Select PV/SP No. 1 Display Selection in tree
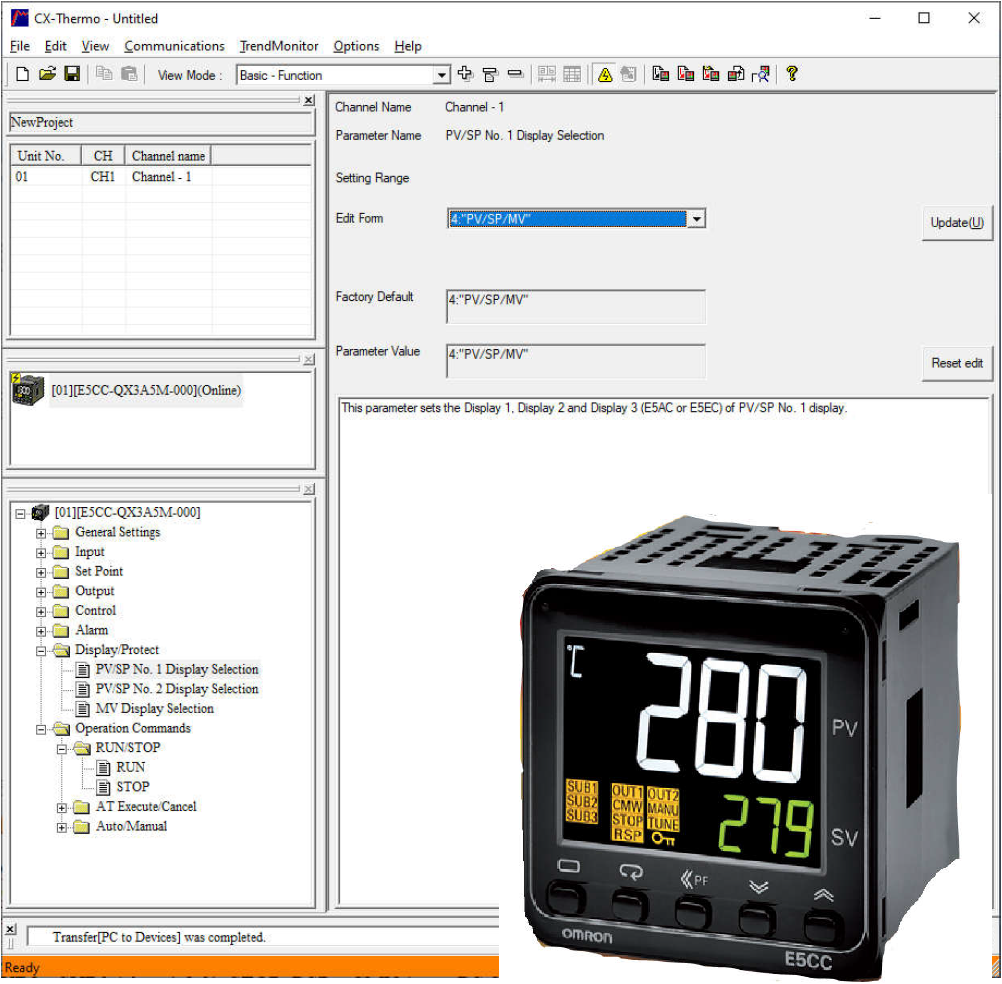 (177, 669)
